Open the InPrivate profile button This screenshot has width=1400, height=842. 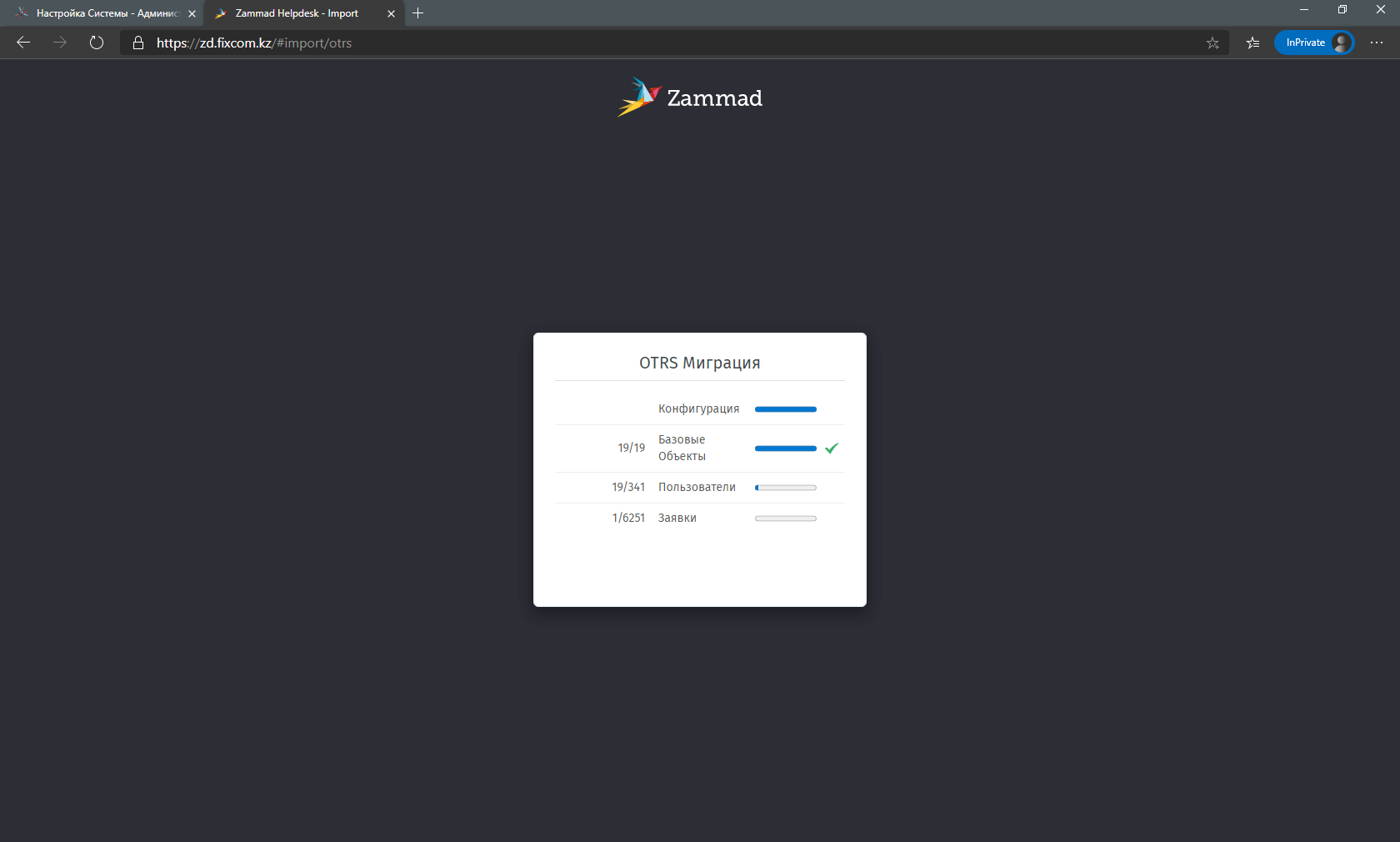[1314, 43]
